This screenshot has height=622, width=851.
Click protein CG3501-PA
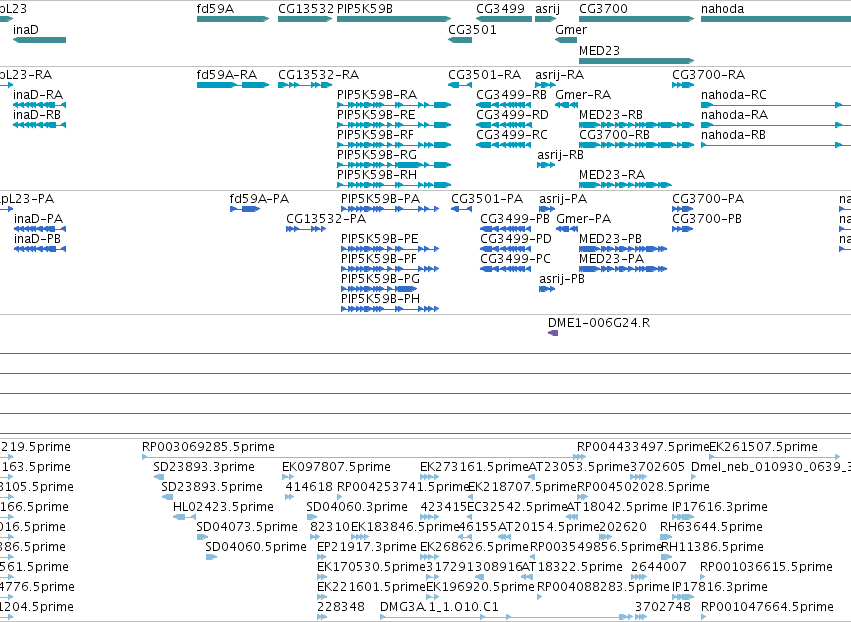click(x=461, y=209)
